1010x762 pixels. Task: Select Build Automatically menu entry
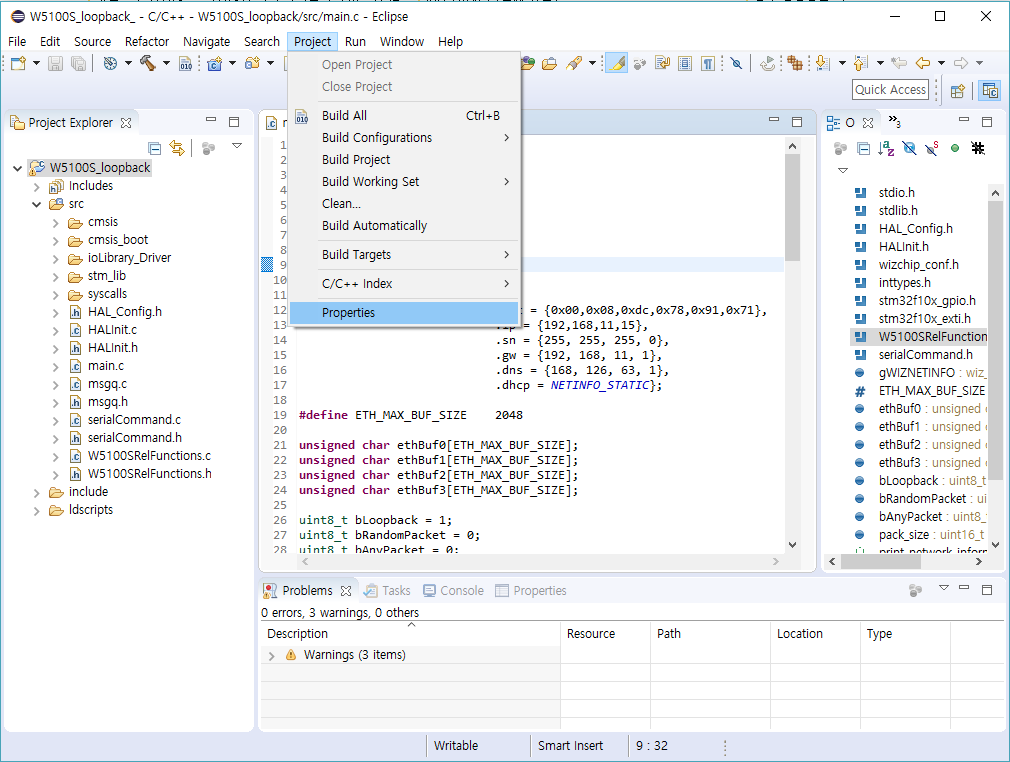pos(404,226)
